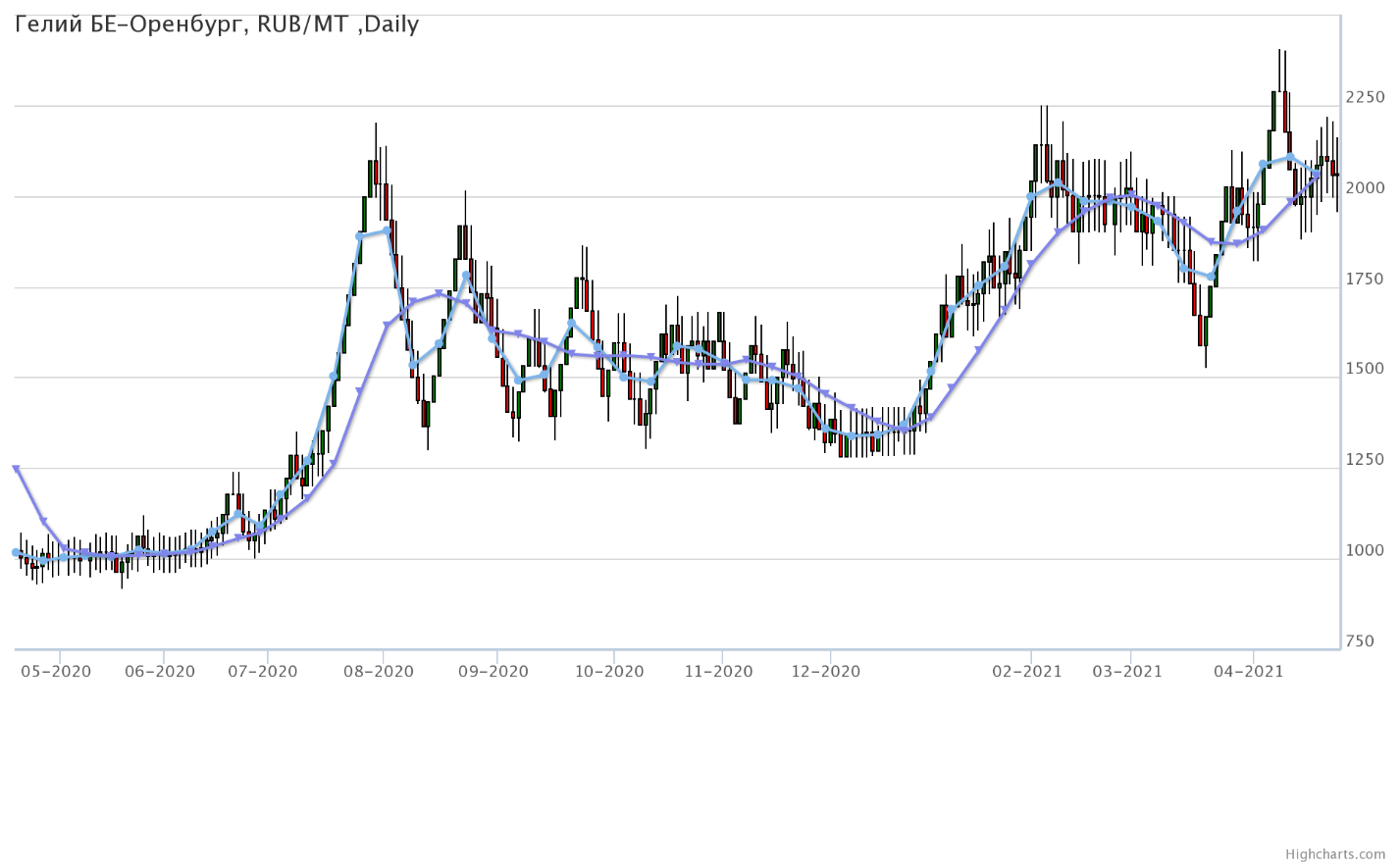The height and width of the screenshot is (866, 1400).
Task: Select the 1750 price axis label
Action: pyautogui.click(x=1366, y=280)
